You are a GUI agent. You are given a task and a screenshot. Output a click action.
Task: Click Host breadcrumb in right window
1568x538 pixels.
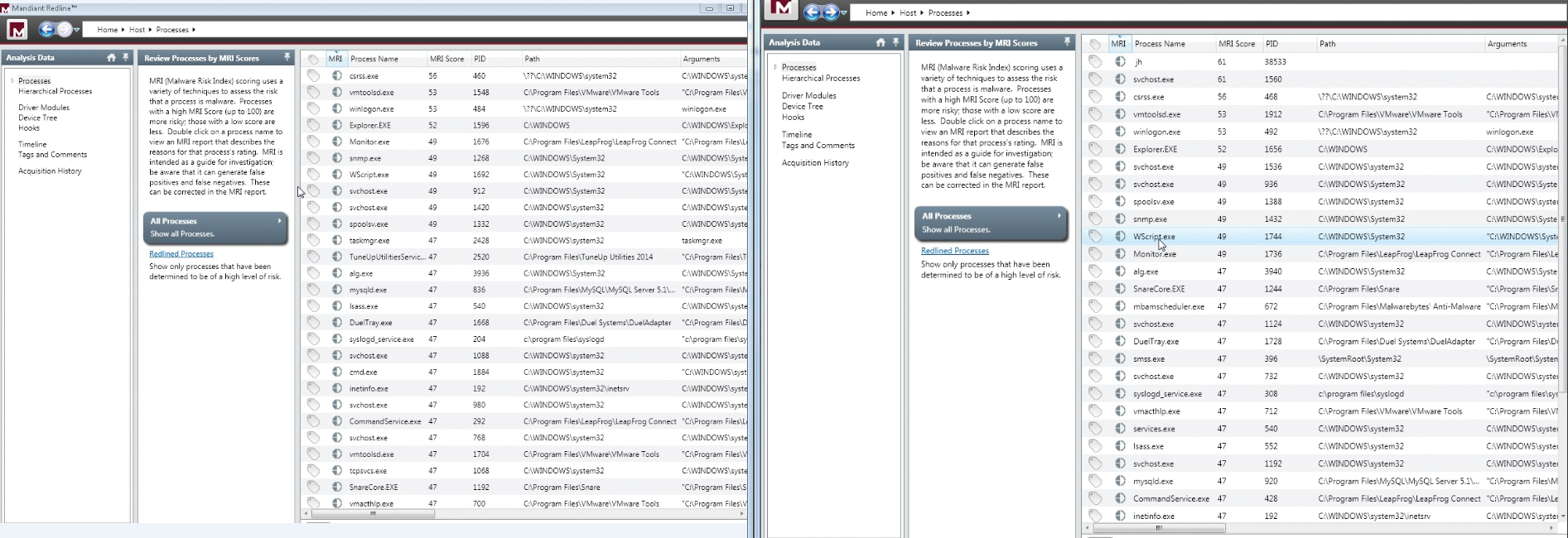[x=908, y=13]
